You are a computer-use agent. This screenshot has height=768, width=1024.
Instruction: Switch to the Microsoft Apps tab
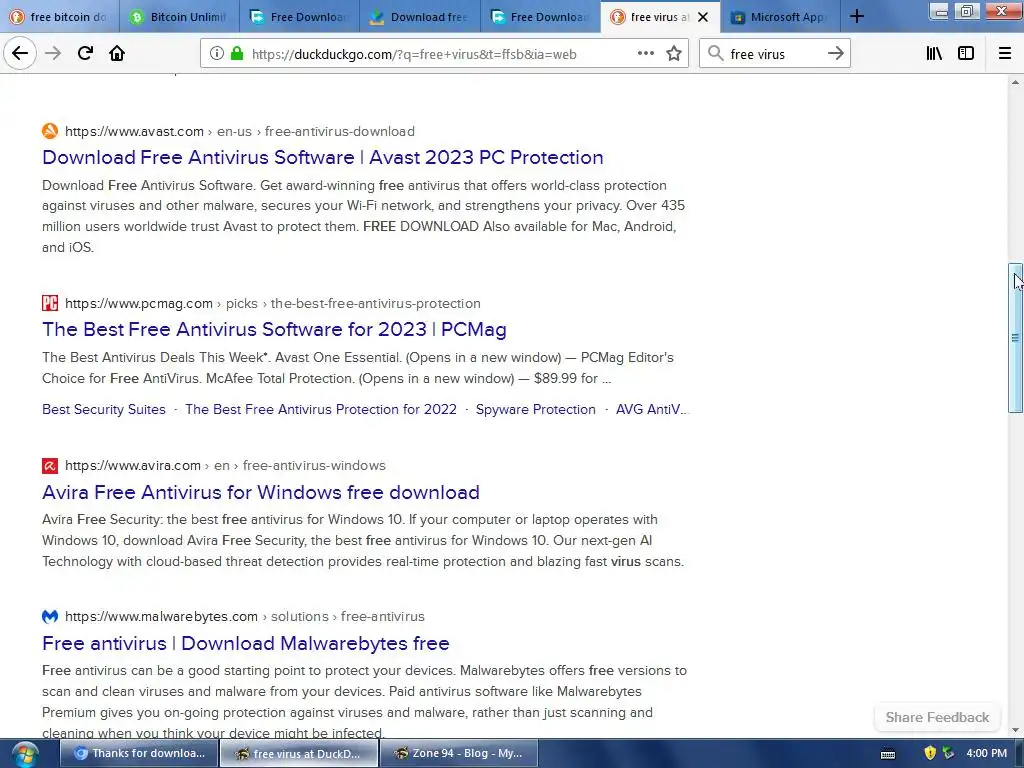point(779,17)
